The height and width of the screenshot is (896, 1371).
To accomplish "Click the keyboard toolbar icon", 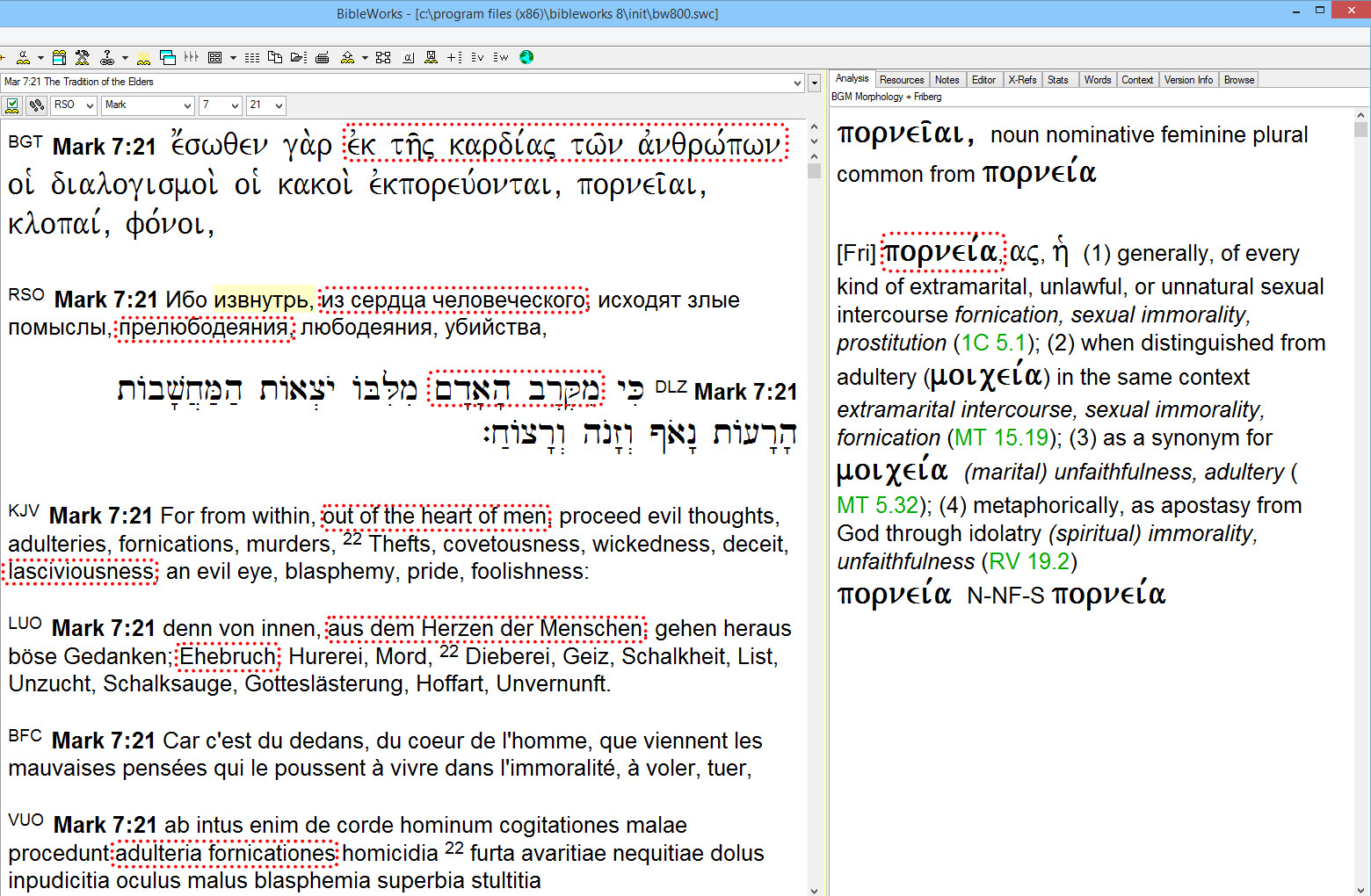I will pos(323,58).
